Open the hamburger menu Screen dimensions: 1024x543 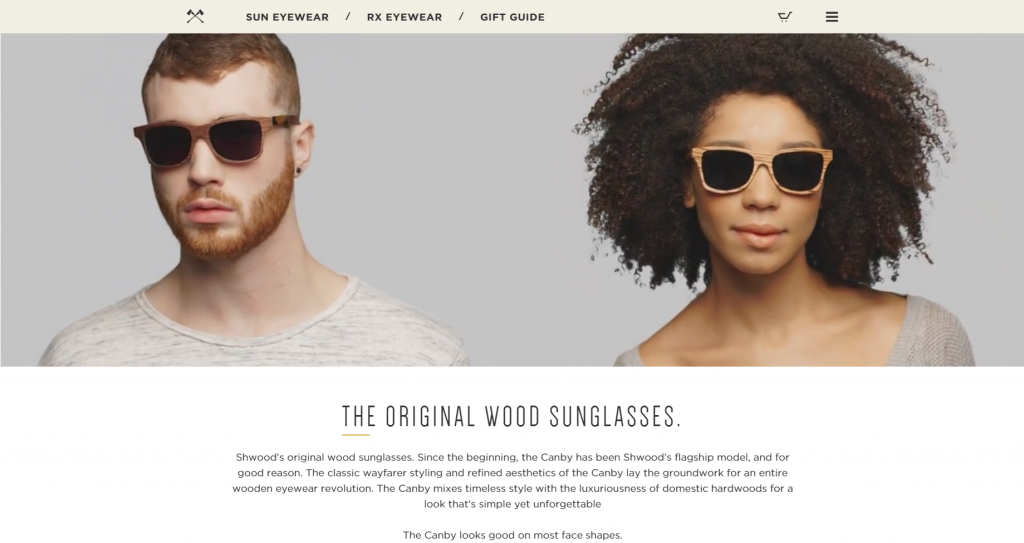click(831, 17)
